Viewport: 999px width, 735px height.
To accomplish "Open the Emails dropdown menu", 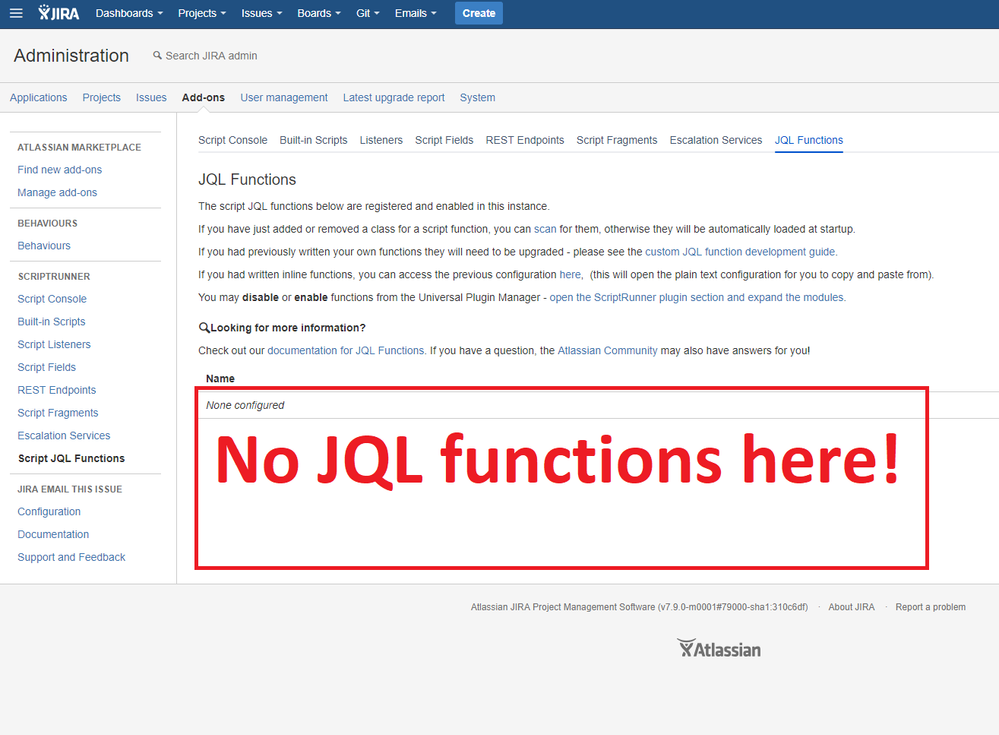I will 415,13.
